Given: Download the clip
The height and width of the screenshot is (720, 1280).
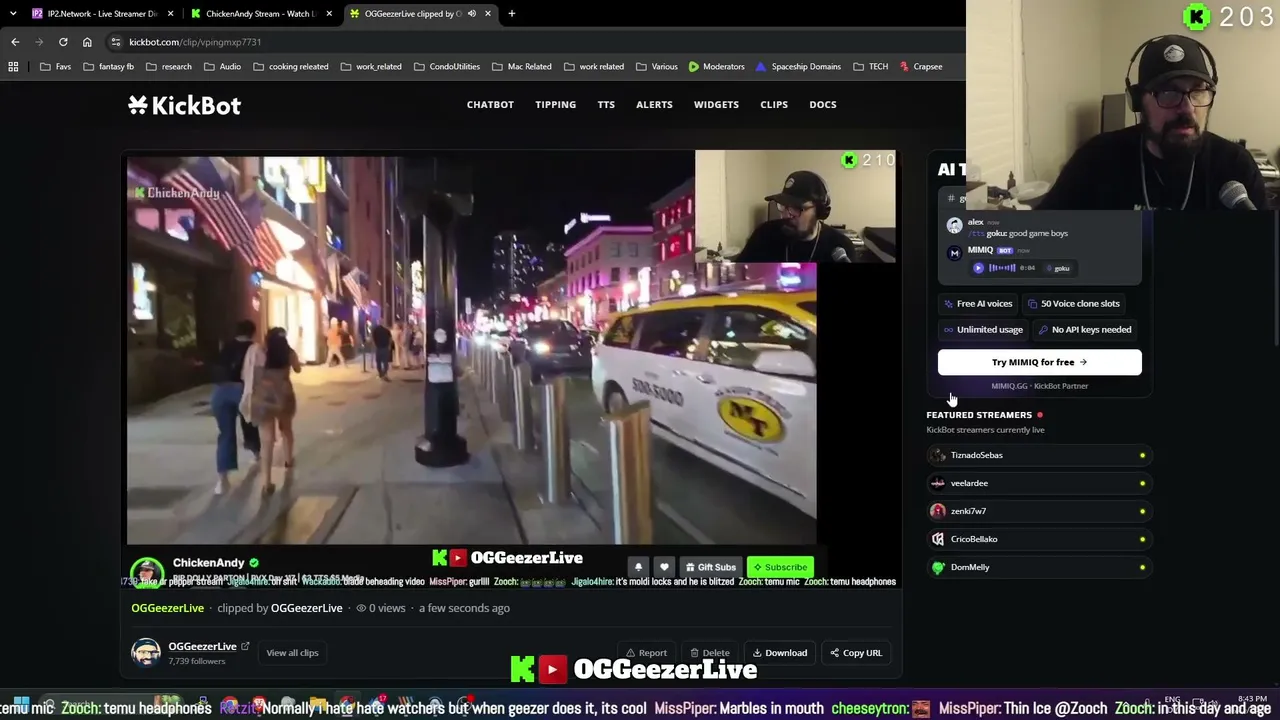Looking at the screenshot, I should point(780,653).
